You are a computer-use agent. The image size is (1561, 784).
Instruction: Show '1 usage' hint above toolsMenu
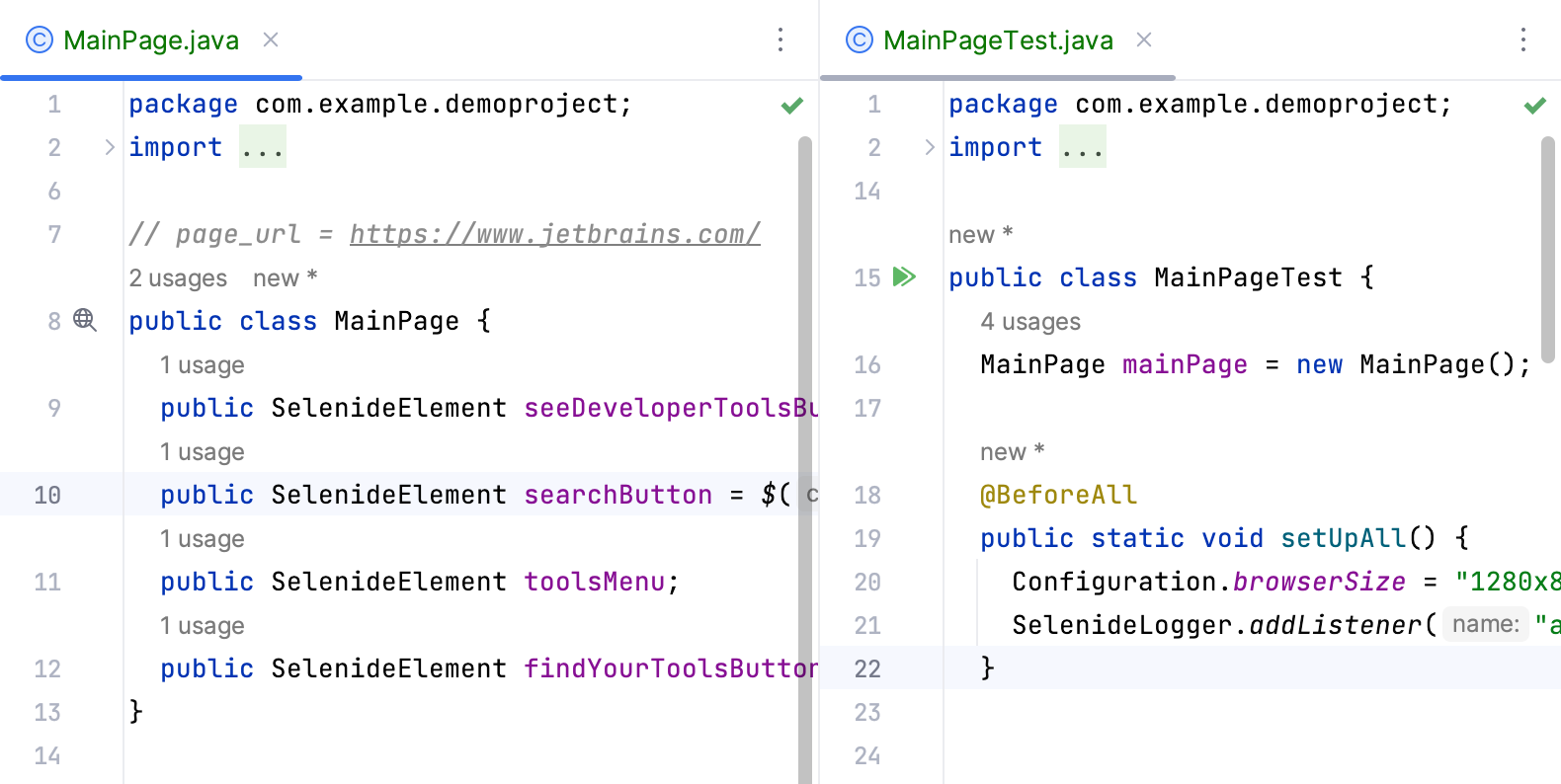pos(203,539)
